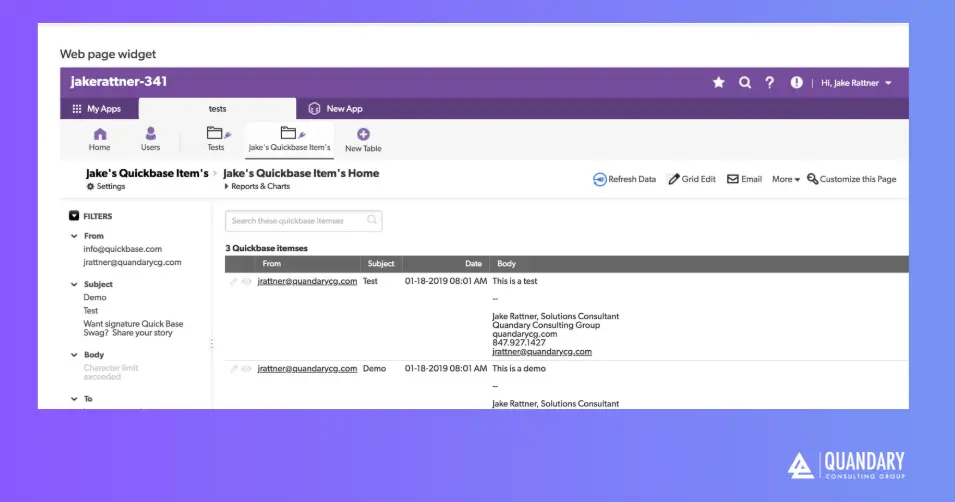Click the New App tab
Screen dimensions: 955x502
pyautogui.click(x=336, y=108)
